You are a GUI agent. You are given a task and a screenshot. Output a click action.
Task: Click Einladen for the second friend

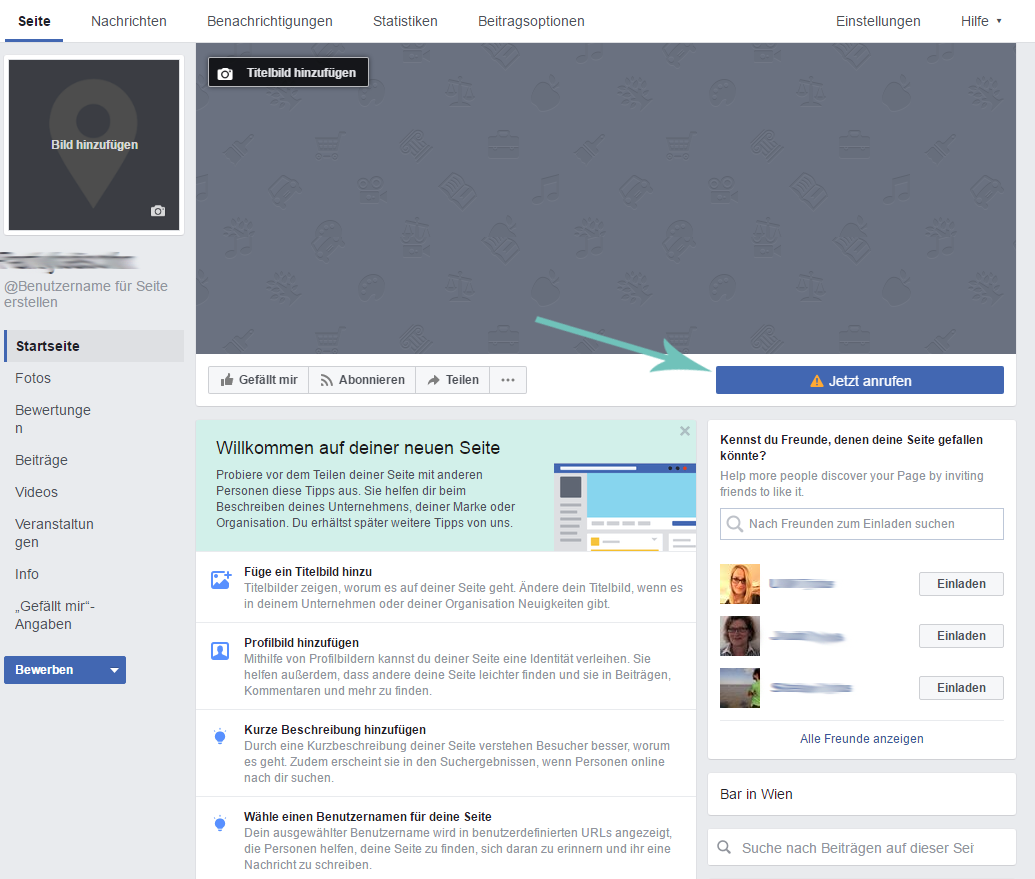click(961, 636)
